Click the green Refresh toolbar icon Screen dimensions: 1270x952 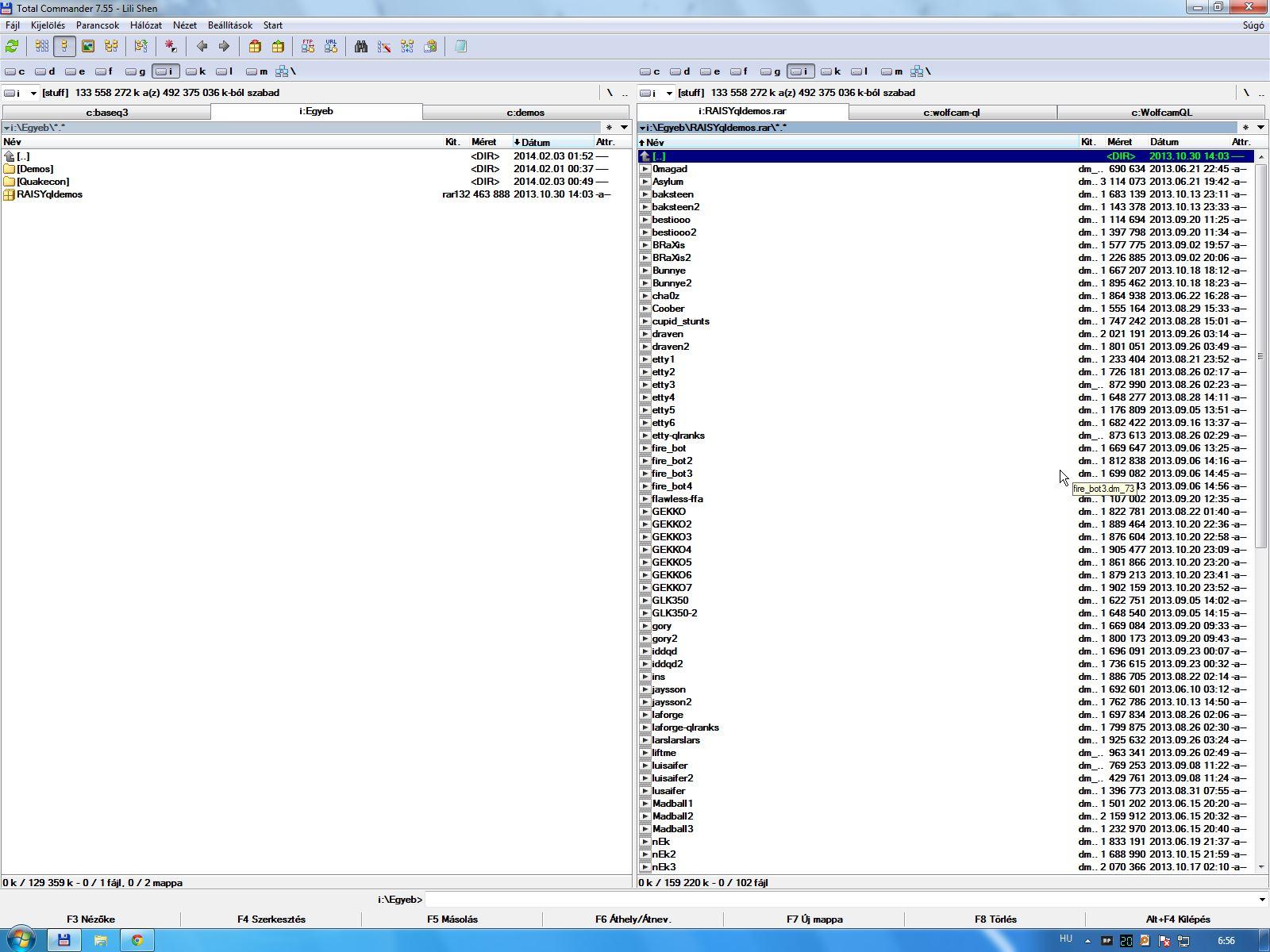tap(12, 47)
